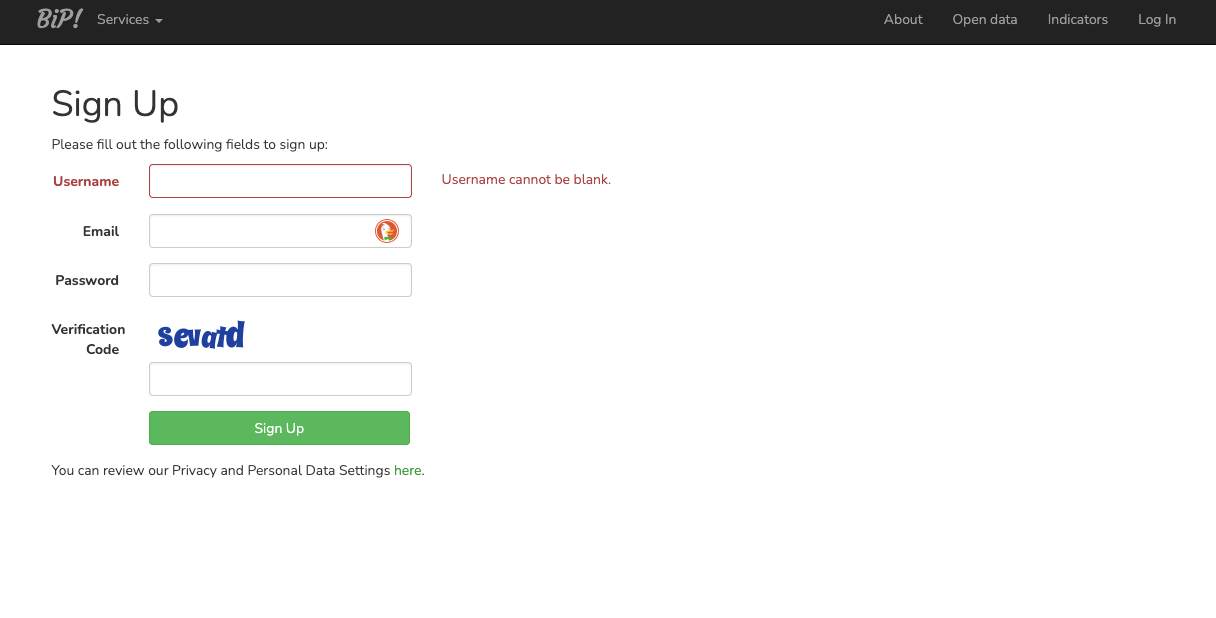Image resolution: width=1216 pixels, height=618 pixels.
Task: Open the About page
Action: (902, 20)
